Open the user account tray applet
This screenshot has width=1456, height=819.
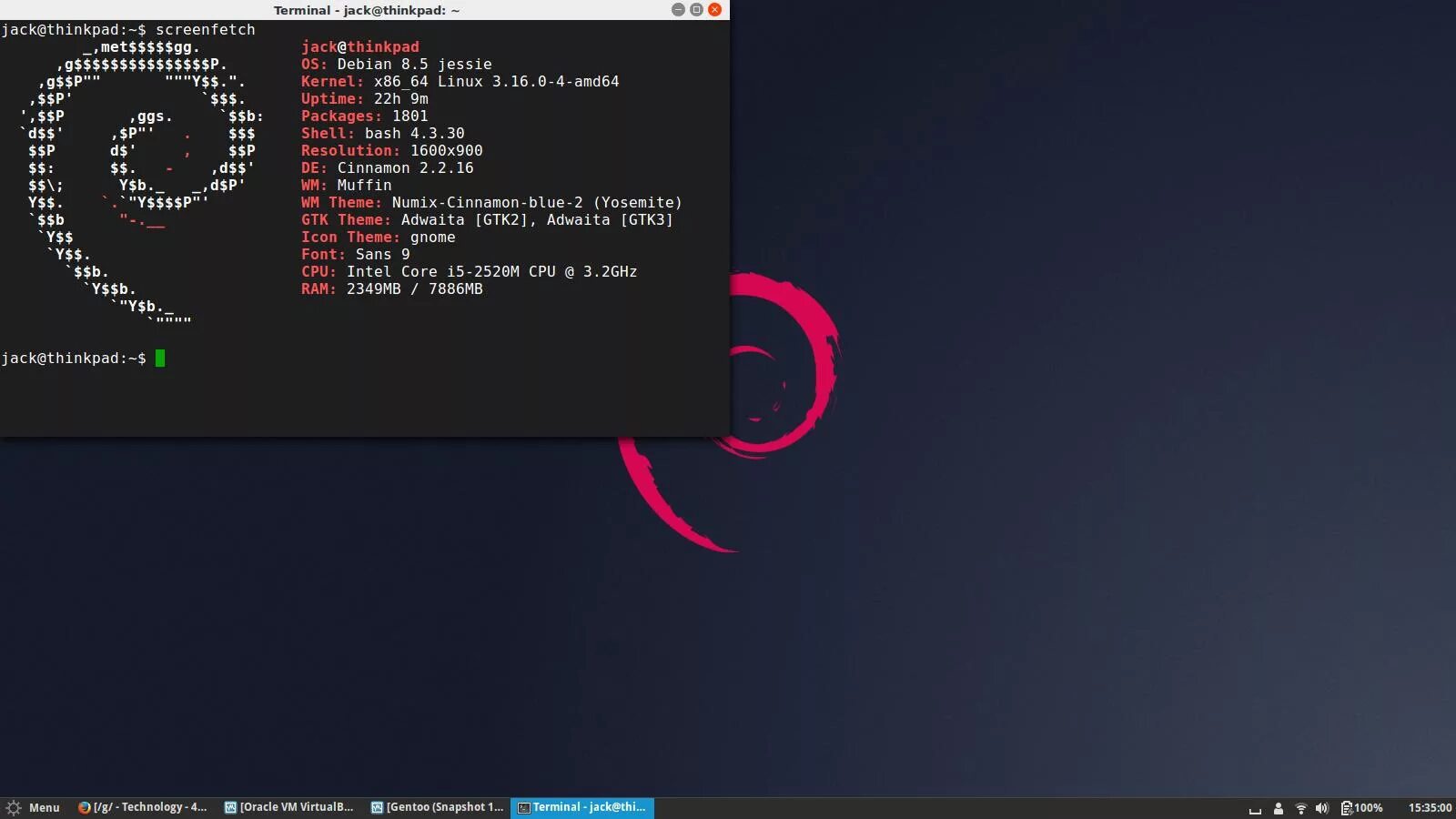pyautogui.click(x=1278, y=808)
